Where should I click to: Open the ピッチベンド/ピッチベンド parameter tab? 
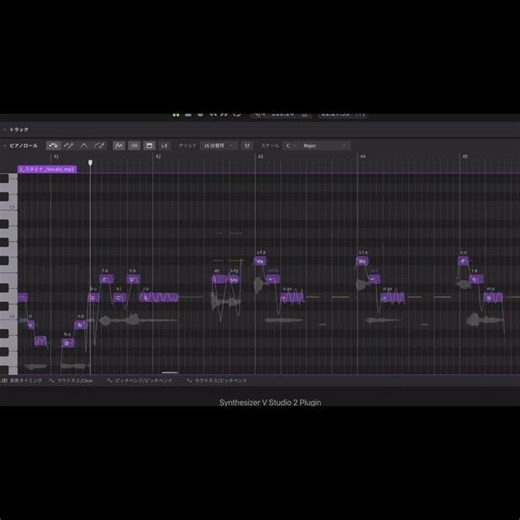[140, 380]
